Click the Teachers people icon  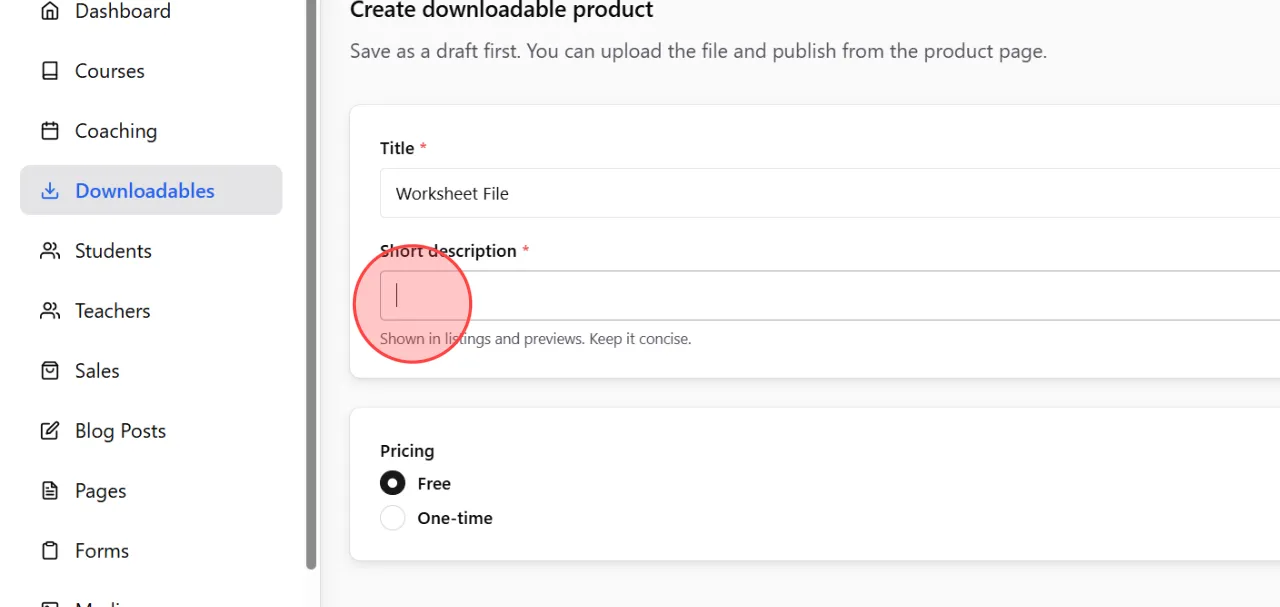click(x=49, y=311)
